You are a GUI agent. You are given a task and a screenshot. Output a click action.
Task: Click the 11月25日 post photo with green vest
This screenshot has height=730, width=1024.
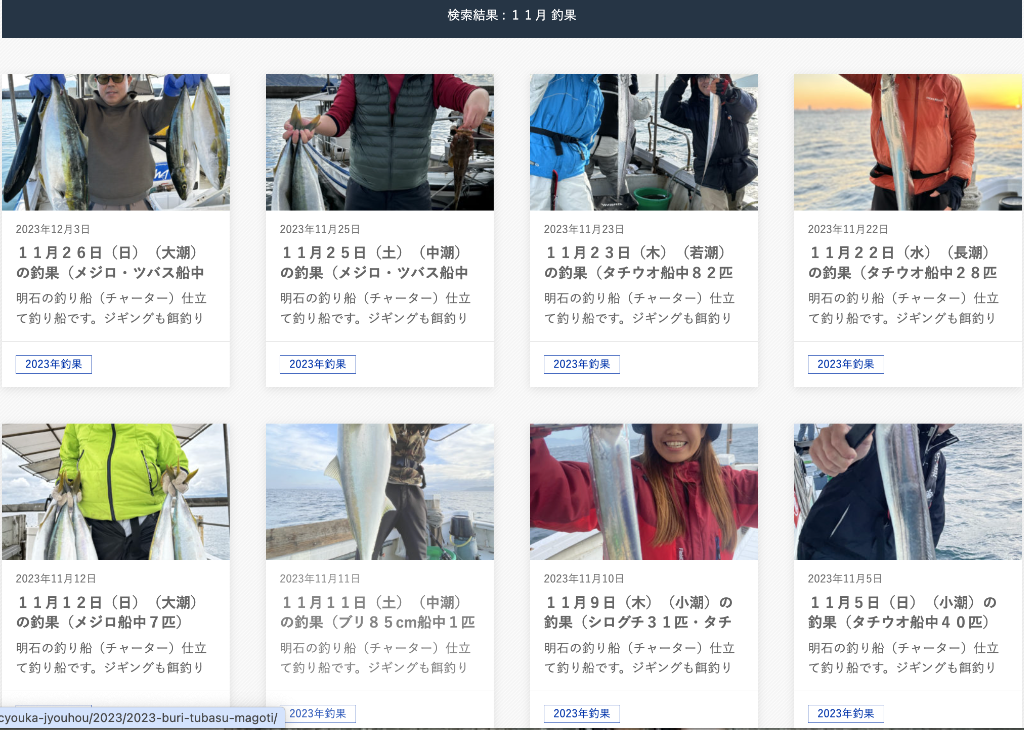click(x=380, y=142)
